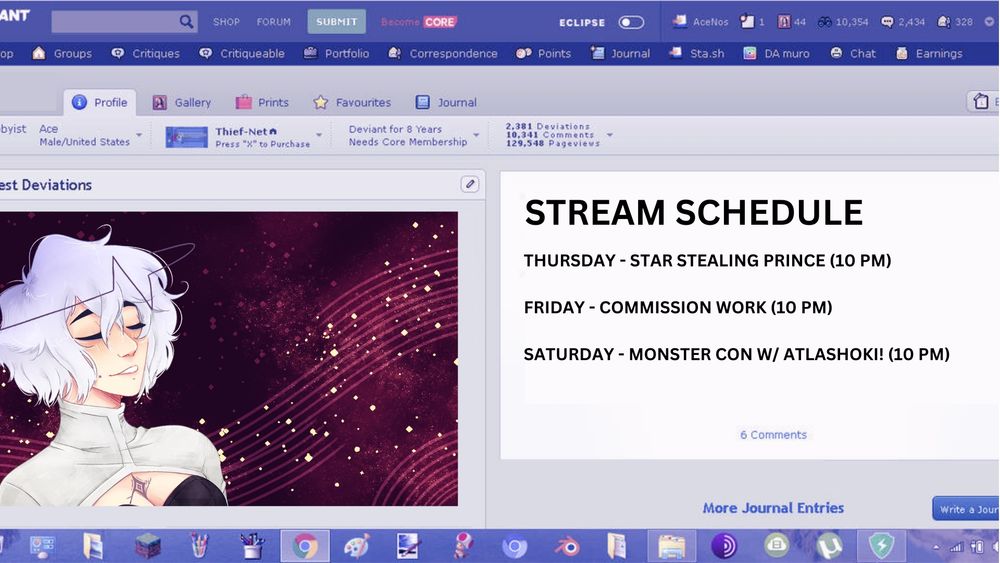Toggle the ECLIPSE switch
Image resolution: width=1000 pixels, height=563 pixels.
click(631, 22)
